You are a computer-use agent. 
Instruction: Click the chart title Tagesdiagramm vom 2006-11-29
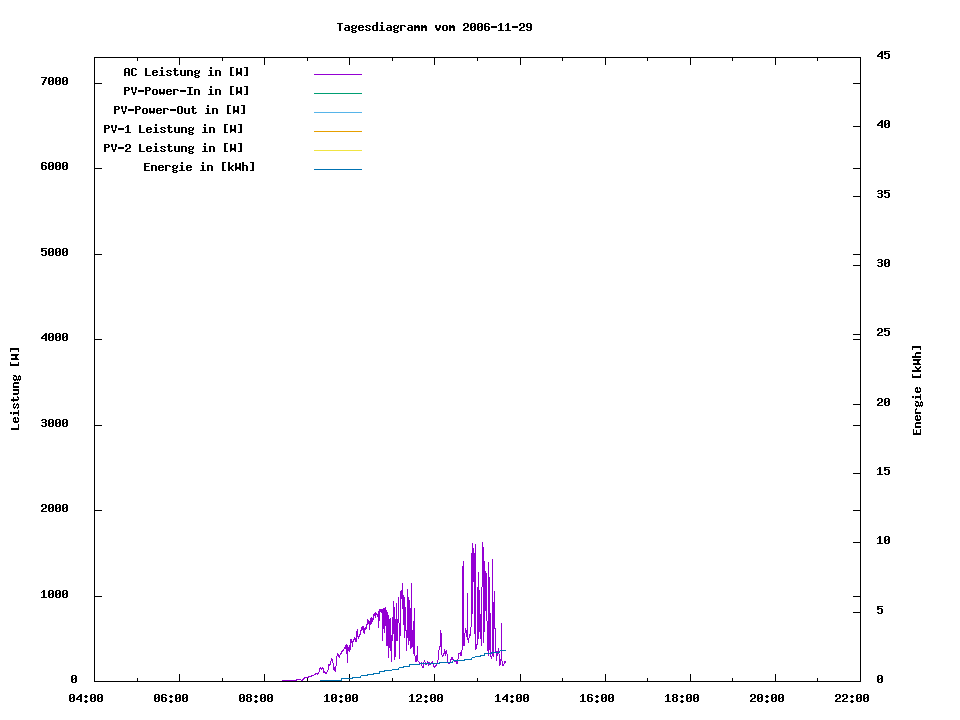coord(434,27)
